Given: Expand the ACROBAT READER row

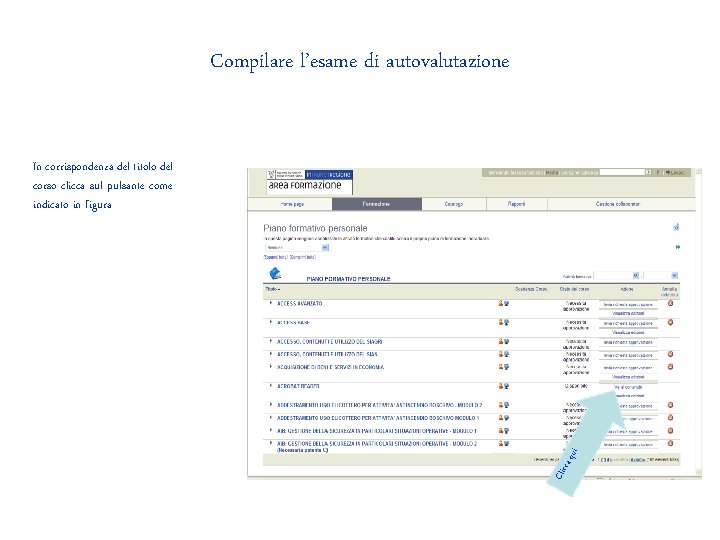Looking at the screenshot, I should 271,386.
